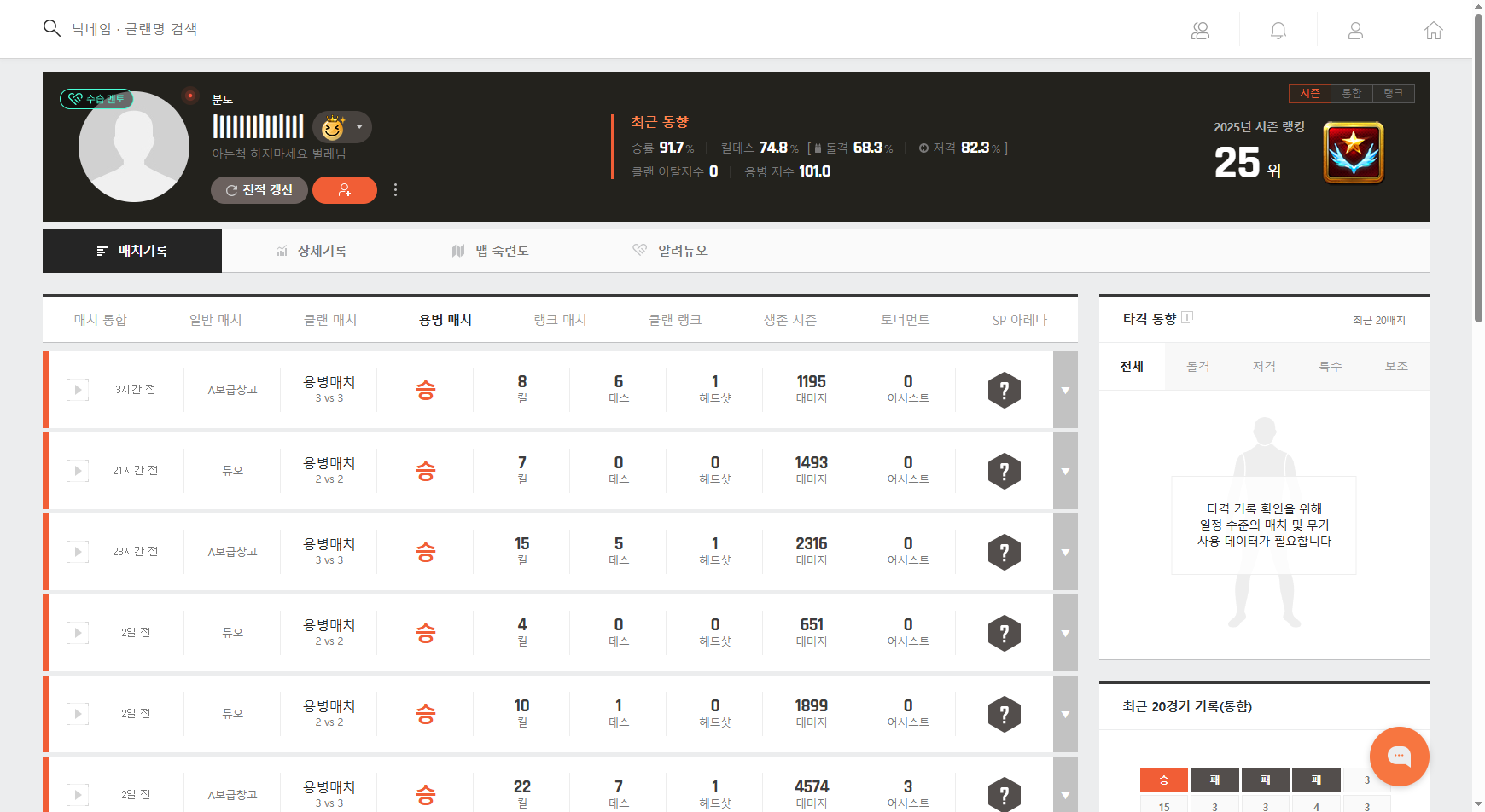Click the info icon beside 타격 동향
This screenshot has width=1485, height=812.
[1187, 317]
